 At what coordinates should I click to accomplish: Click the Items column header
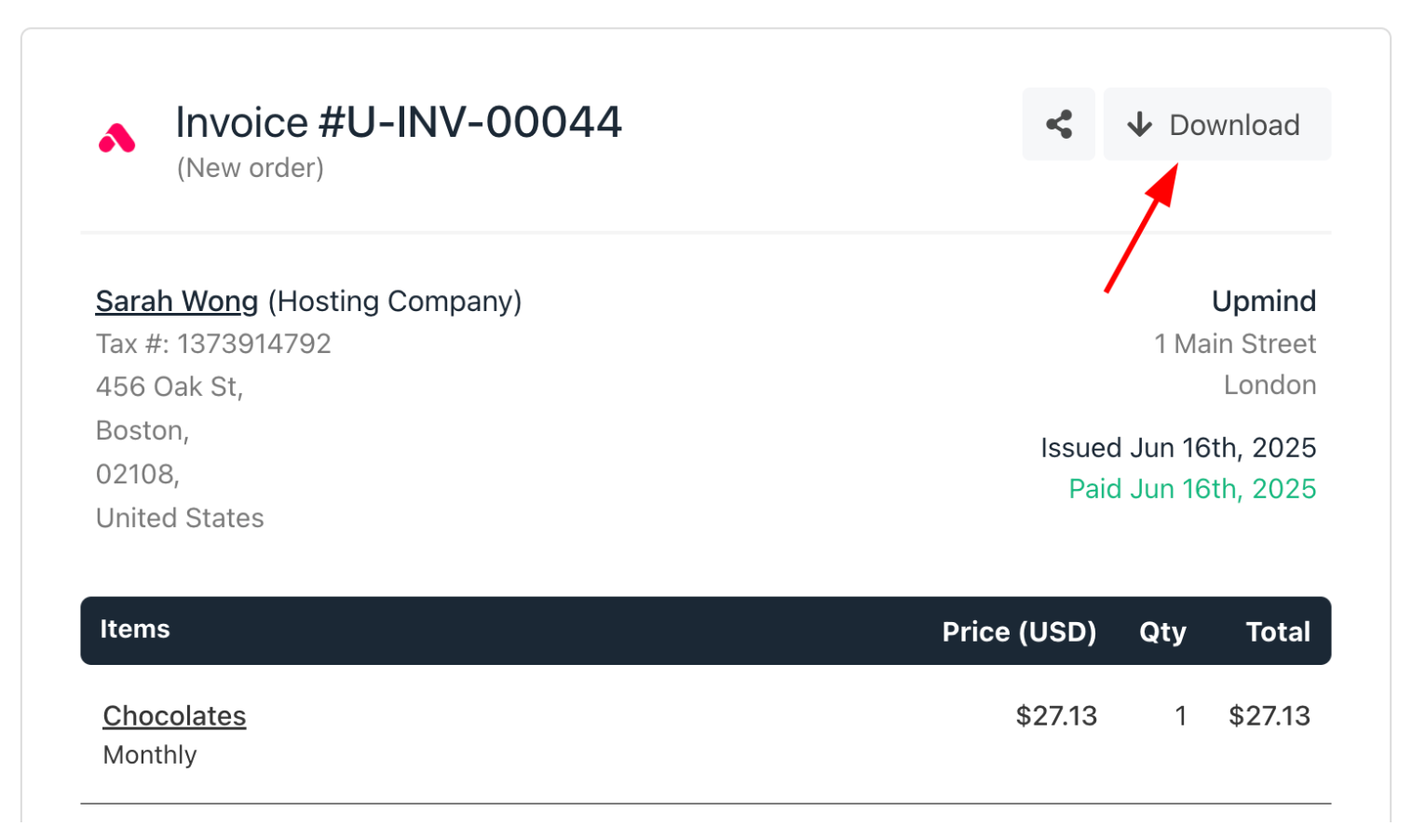click(x=135, y=630)
